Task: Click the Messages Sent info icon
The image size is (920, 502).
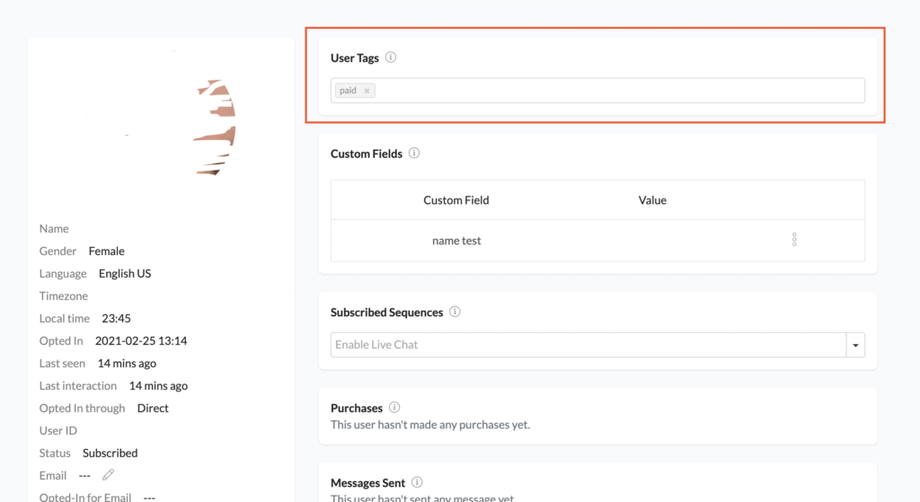Action: click(417, 483)
